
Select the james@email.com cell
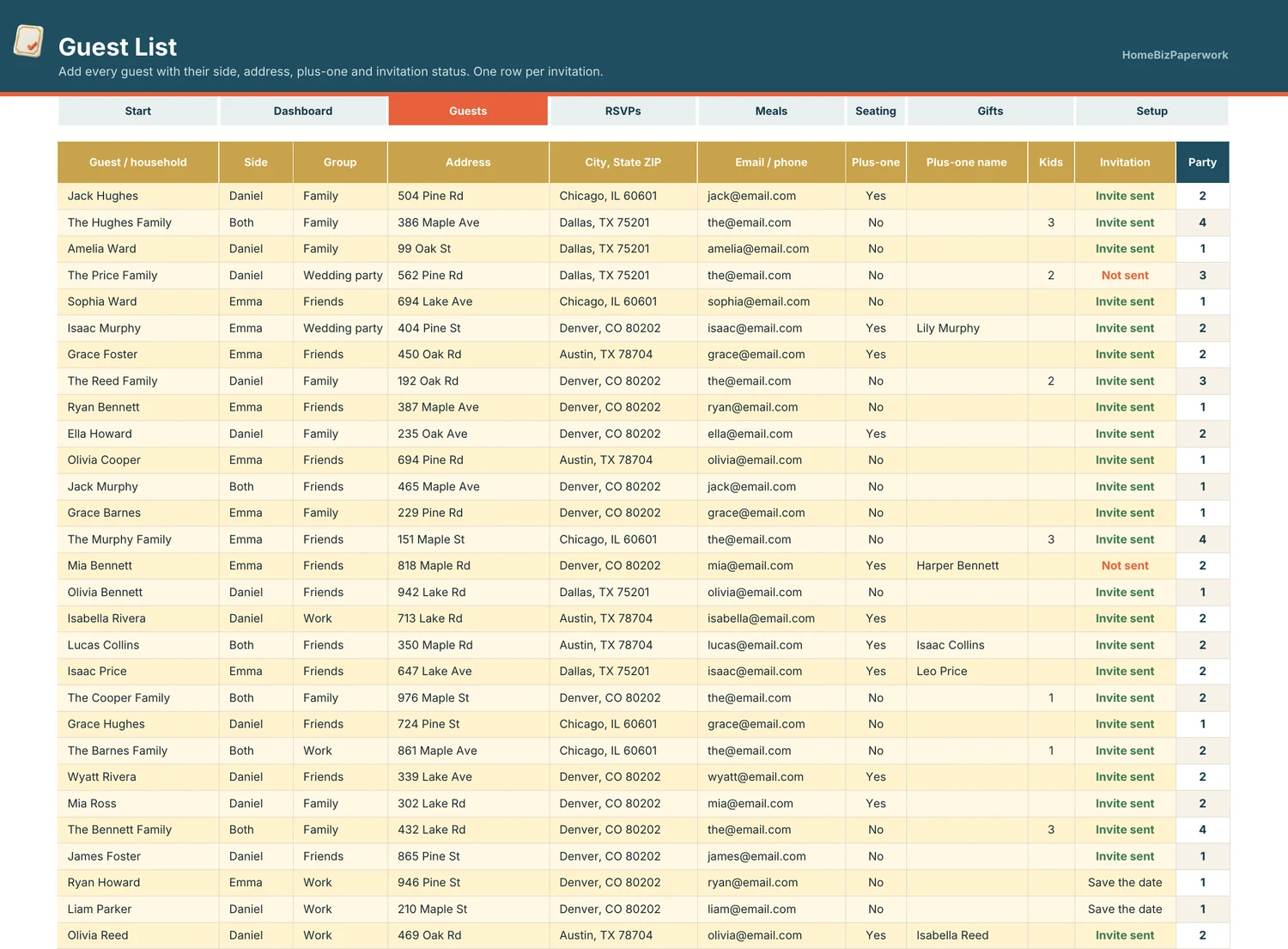tap(771, 856)
